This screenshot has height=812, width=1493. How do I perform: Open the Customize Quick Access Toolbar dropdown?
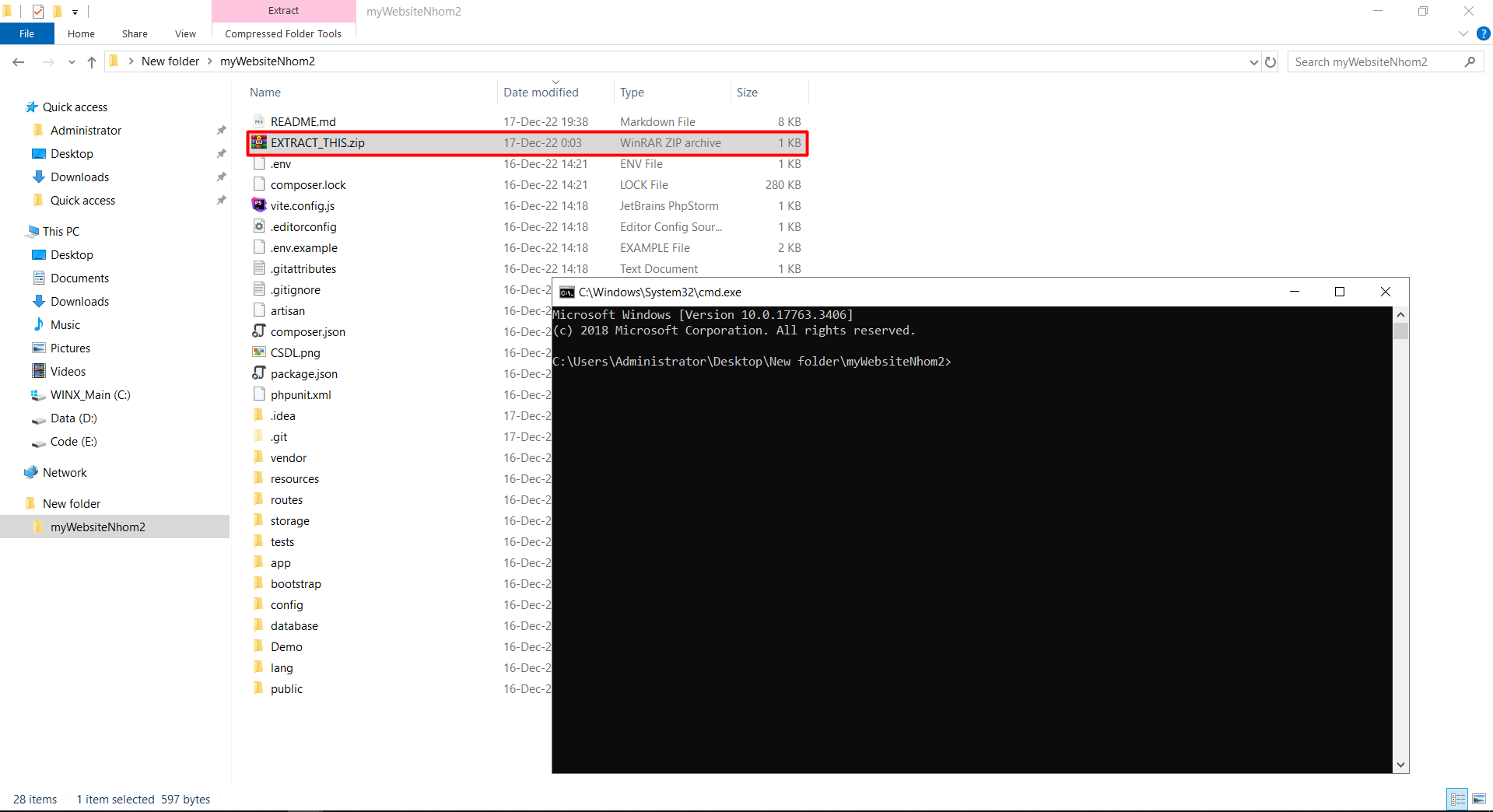click(x=75, y=12)
